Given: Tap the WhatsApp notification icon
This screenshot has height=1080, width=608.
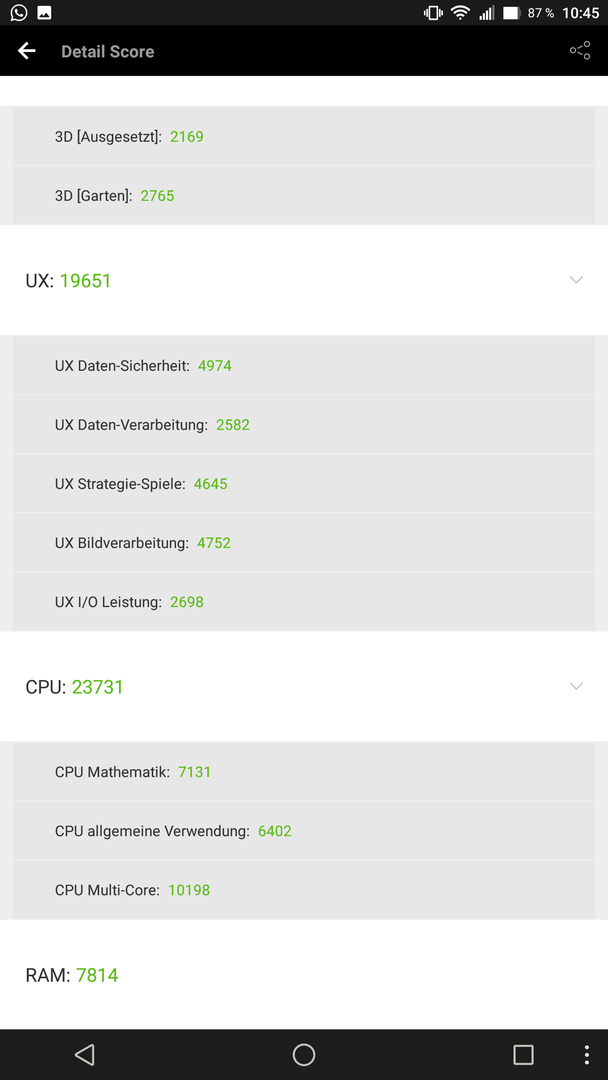Looking at the screenshot, I should [19, 12].
